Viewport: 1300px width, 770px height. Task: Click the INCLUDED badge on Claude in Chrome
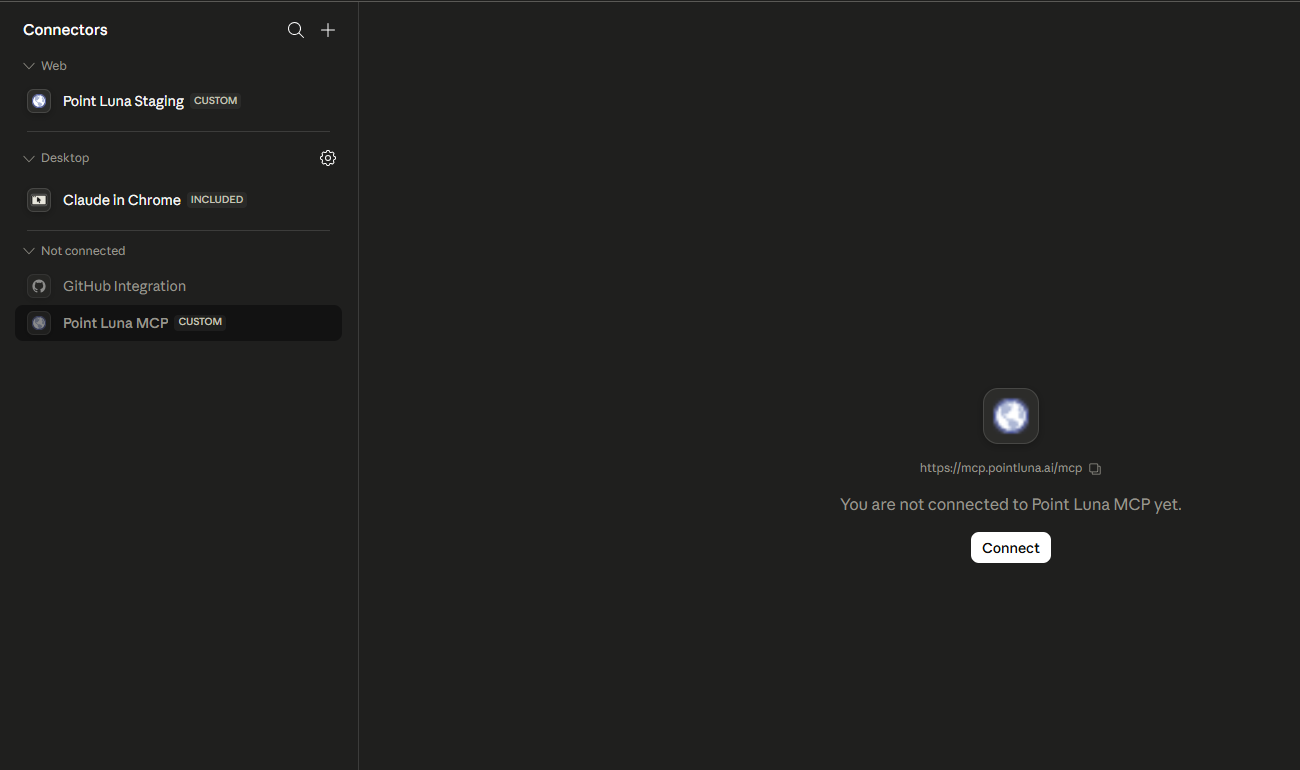pos(217,200)
